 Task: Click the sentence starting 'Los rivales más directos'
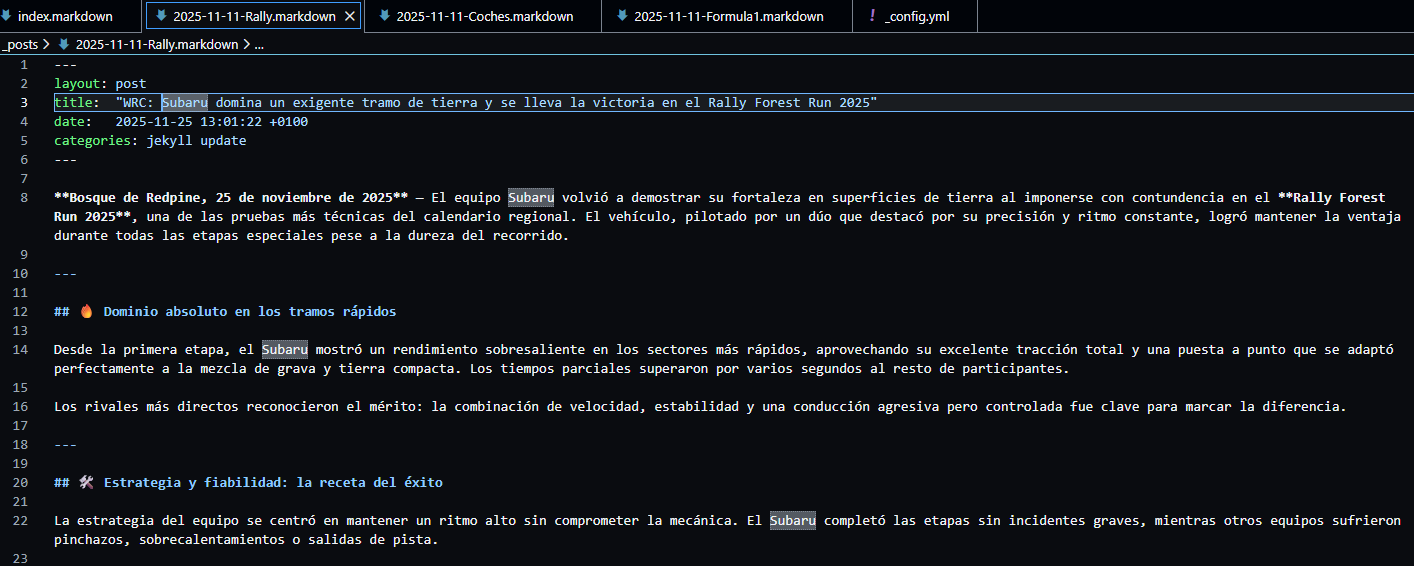pyautogui.click(x=700, y=406)
